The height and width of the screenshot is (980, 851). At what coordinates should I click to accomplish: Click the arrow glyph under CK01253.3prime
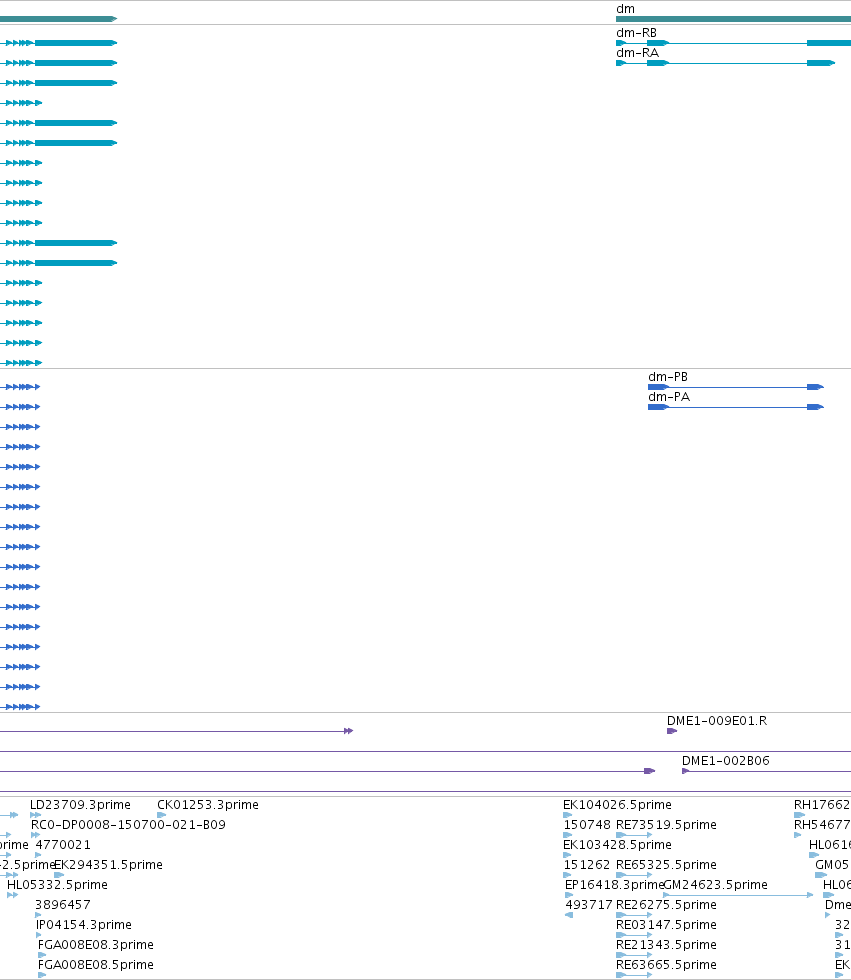point(161,815)
